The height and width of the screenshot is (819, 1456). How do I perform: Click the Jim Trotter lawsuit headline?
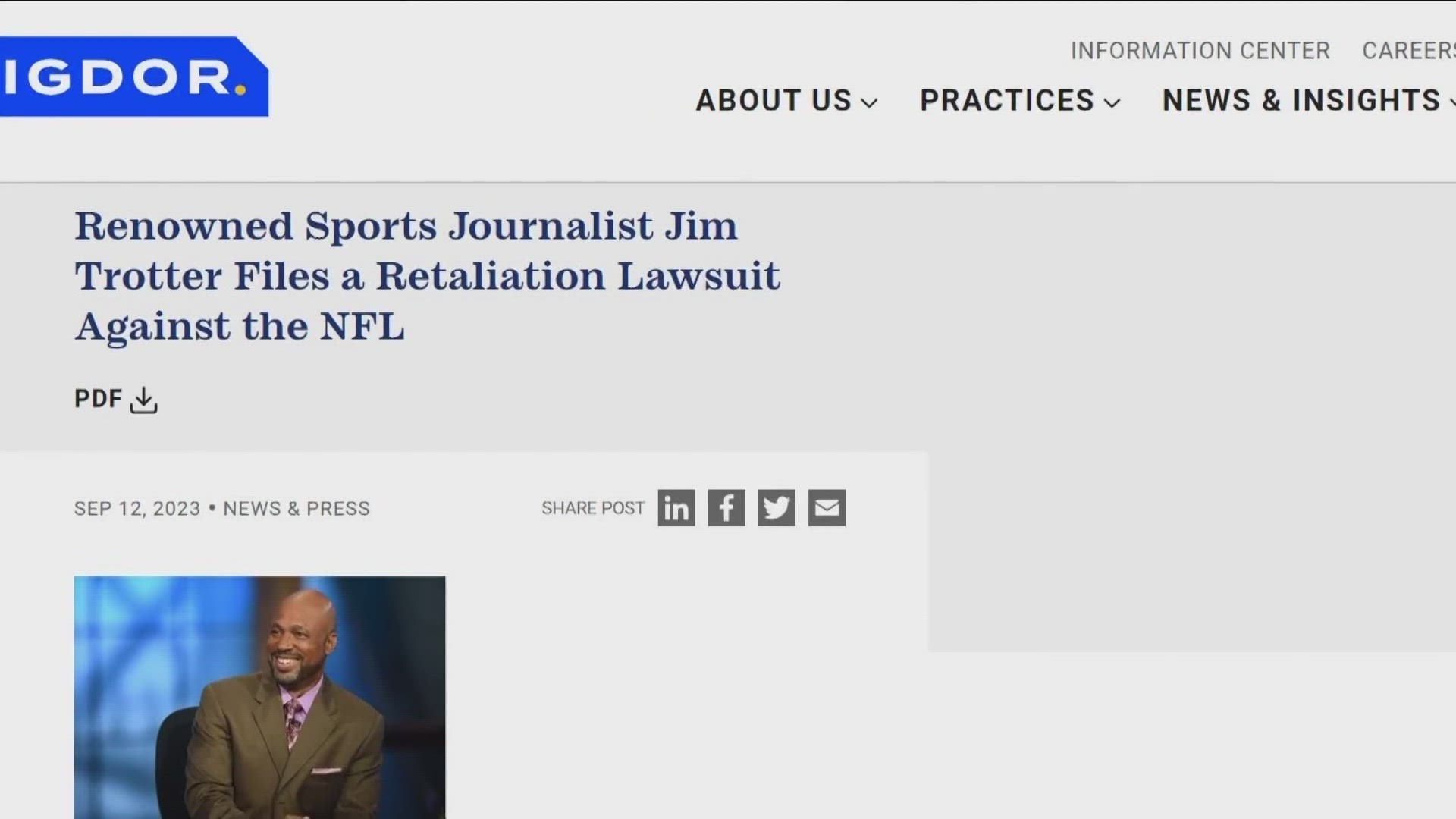point(427,276)
